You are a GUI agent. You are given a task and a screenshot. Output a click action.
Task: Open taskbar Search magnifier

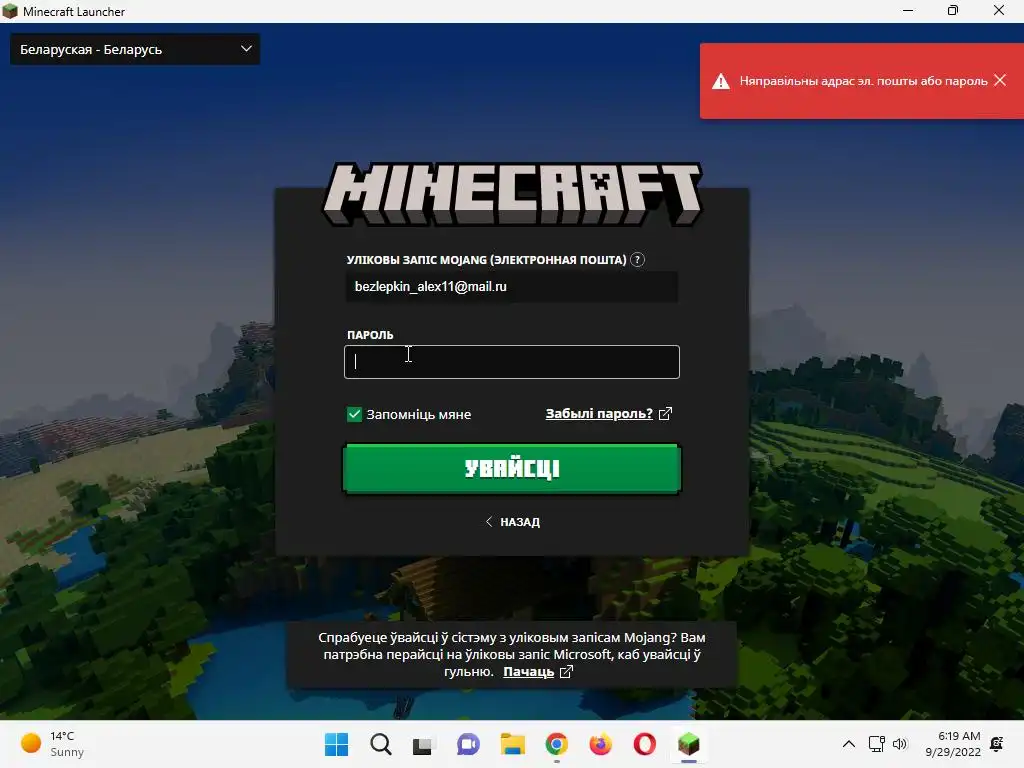pos(381,744)
